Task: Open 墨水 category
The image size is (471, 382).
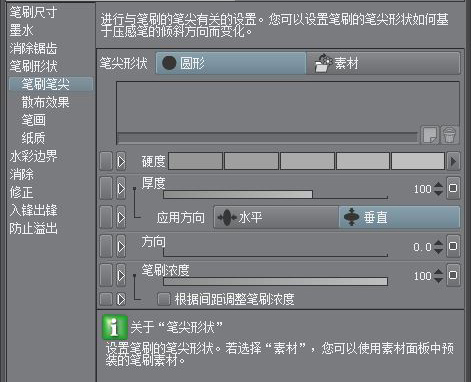Action: (21, 30)
